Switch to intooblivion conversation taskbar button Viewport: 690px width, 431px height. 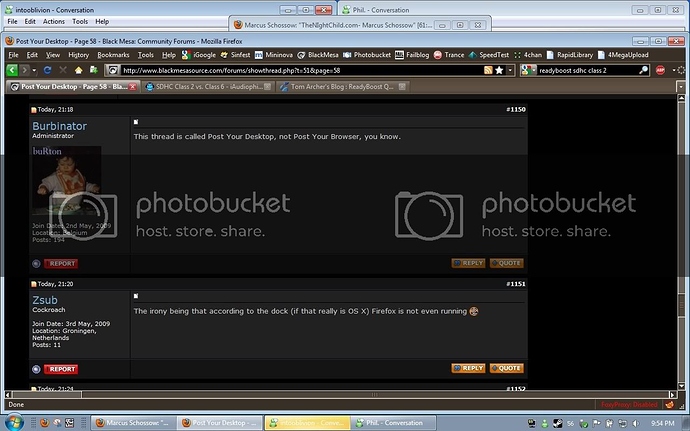[x=308, y=423]
